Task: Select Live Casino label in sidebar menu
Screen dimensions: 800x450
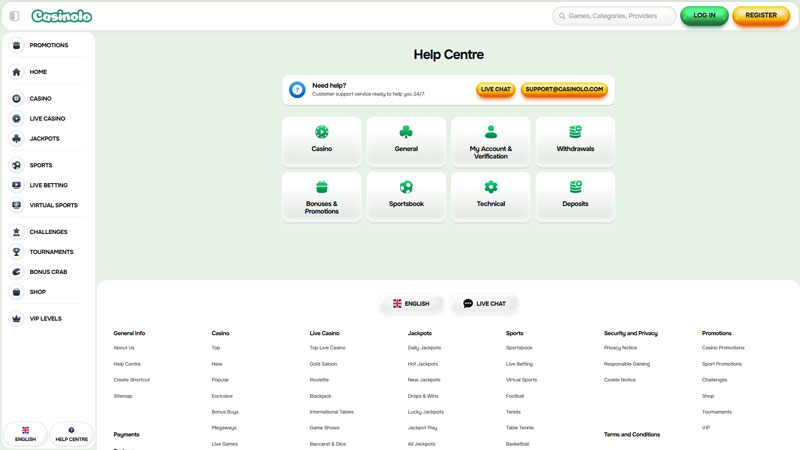Action: coord(47,118)
